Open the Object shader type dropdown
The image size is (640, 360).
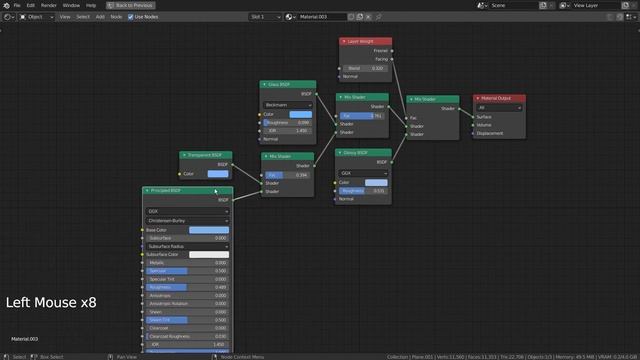pos(36,17)
